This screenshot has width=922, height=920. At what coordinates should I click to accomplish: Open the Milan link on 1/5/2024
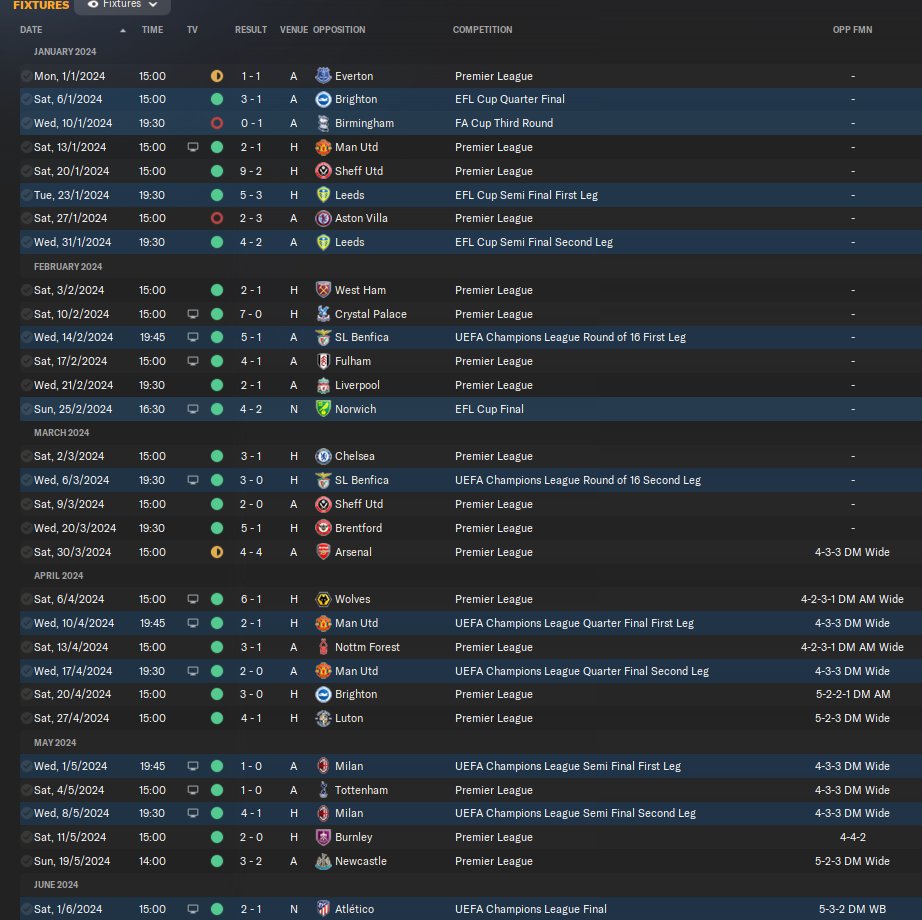tap(349, 766)
